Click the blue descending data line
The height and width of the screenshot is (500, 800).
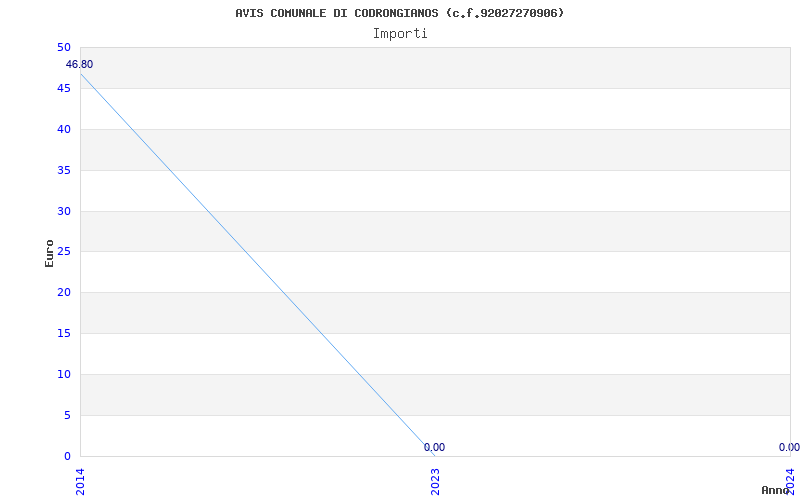258,265
